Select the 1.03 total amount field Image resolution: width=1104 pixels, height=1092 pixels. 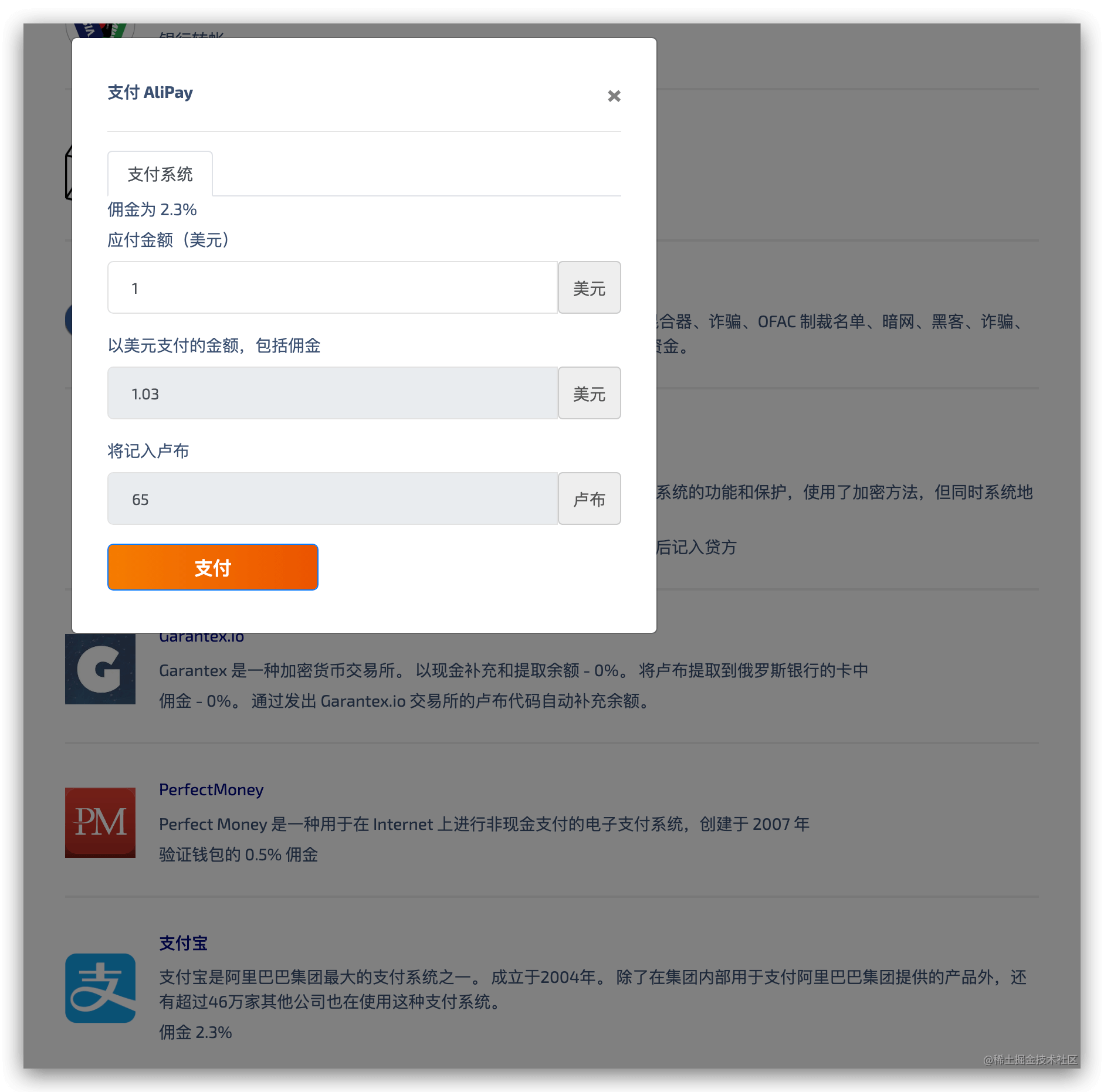click(x=332, y=393)
